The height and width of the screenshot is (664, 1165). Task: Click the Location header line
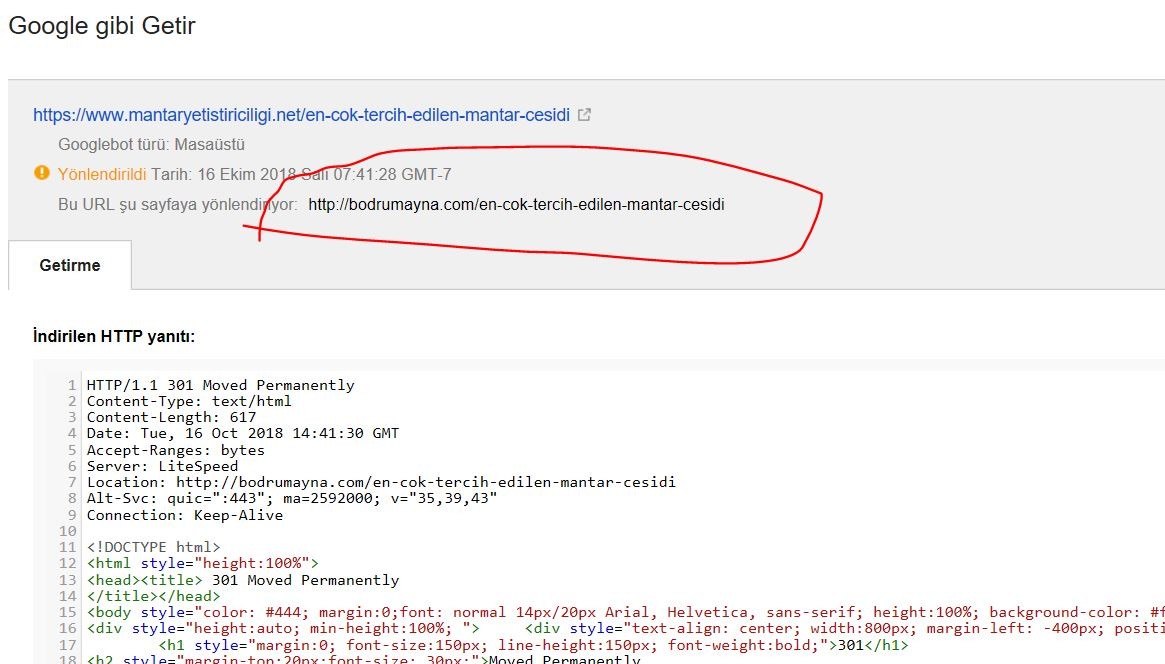381,482
